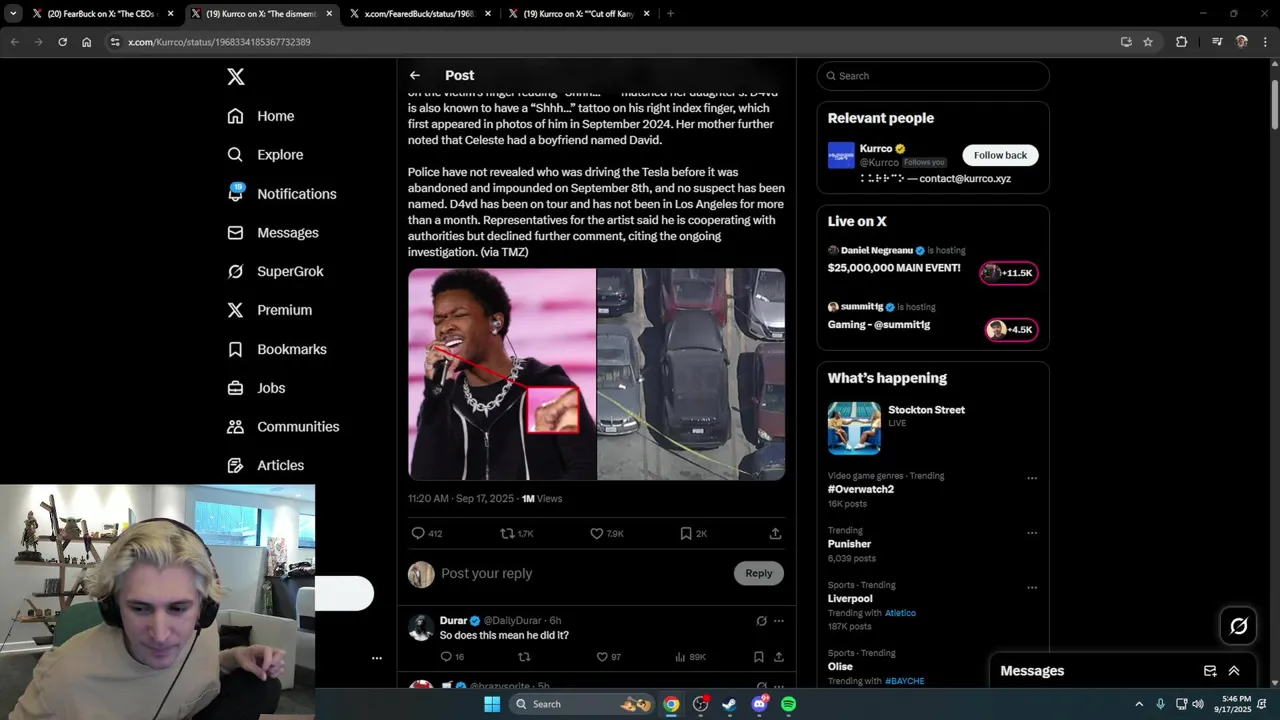
Task: Click the reply count icon on post
Action: pyautogui.click(x=418, y=533)
